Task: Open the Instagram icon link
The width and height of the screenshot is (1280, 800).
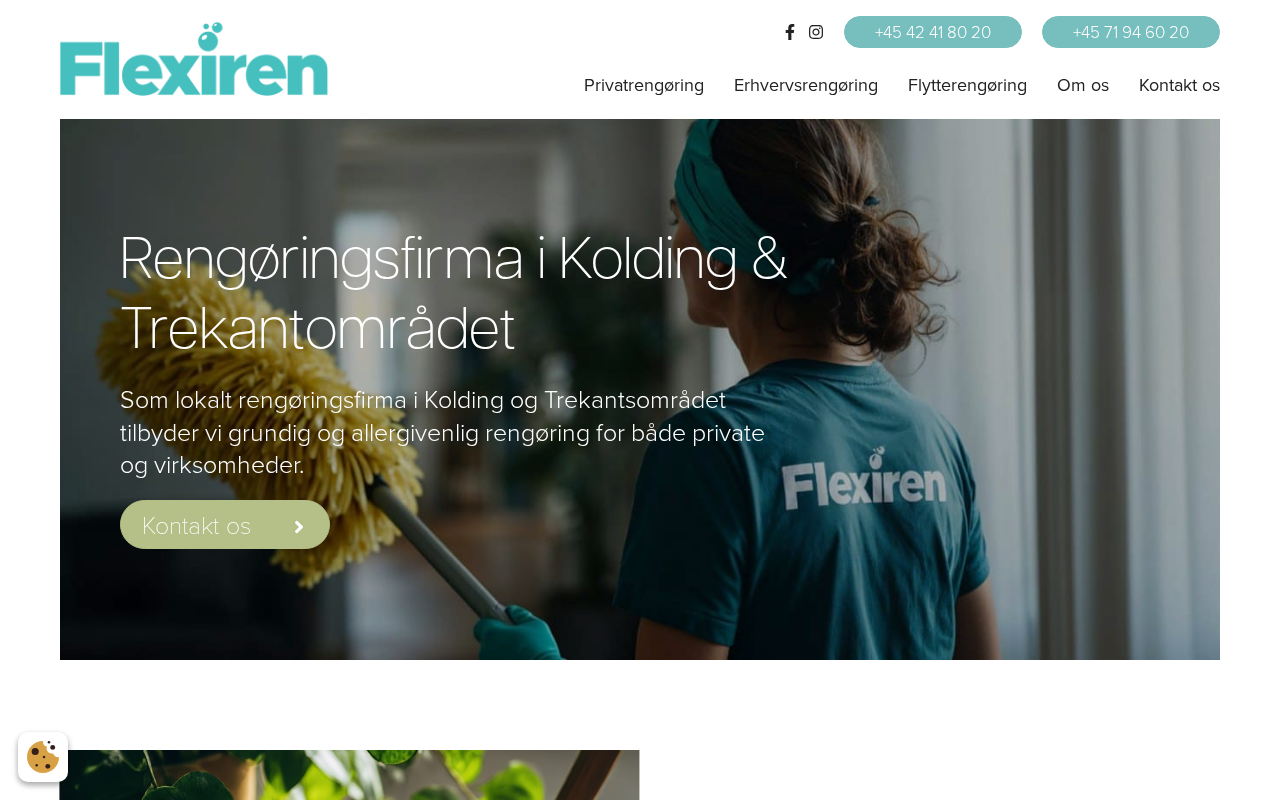Action: tap(816, 32)
